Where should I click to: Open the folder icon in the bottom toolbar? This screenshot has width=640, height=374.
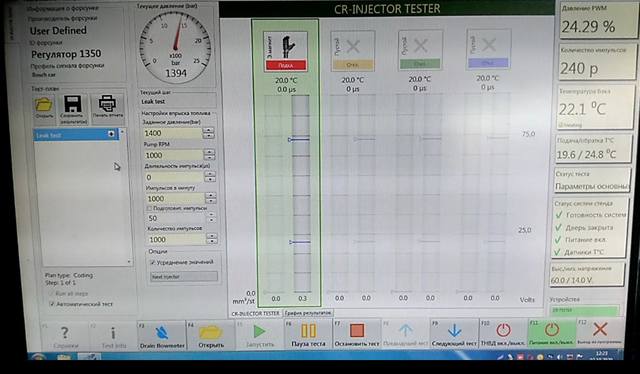[x=211, y=335]
